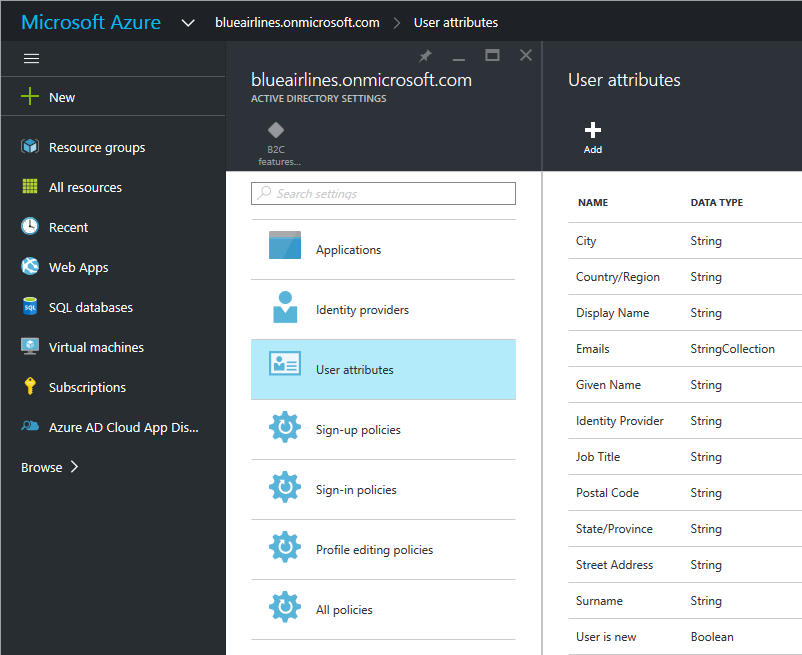Click the Applications tile icon
802x655 pixels.
(285, 245)
